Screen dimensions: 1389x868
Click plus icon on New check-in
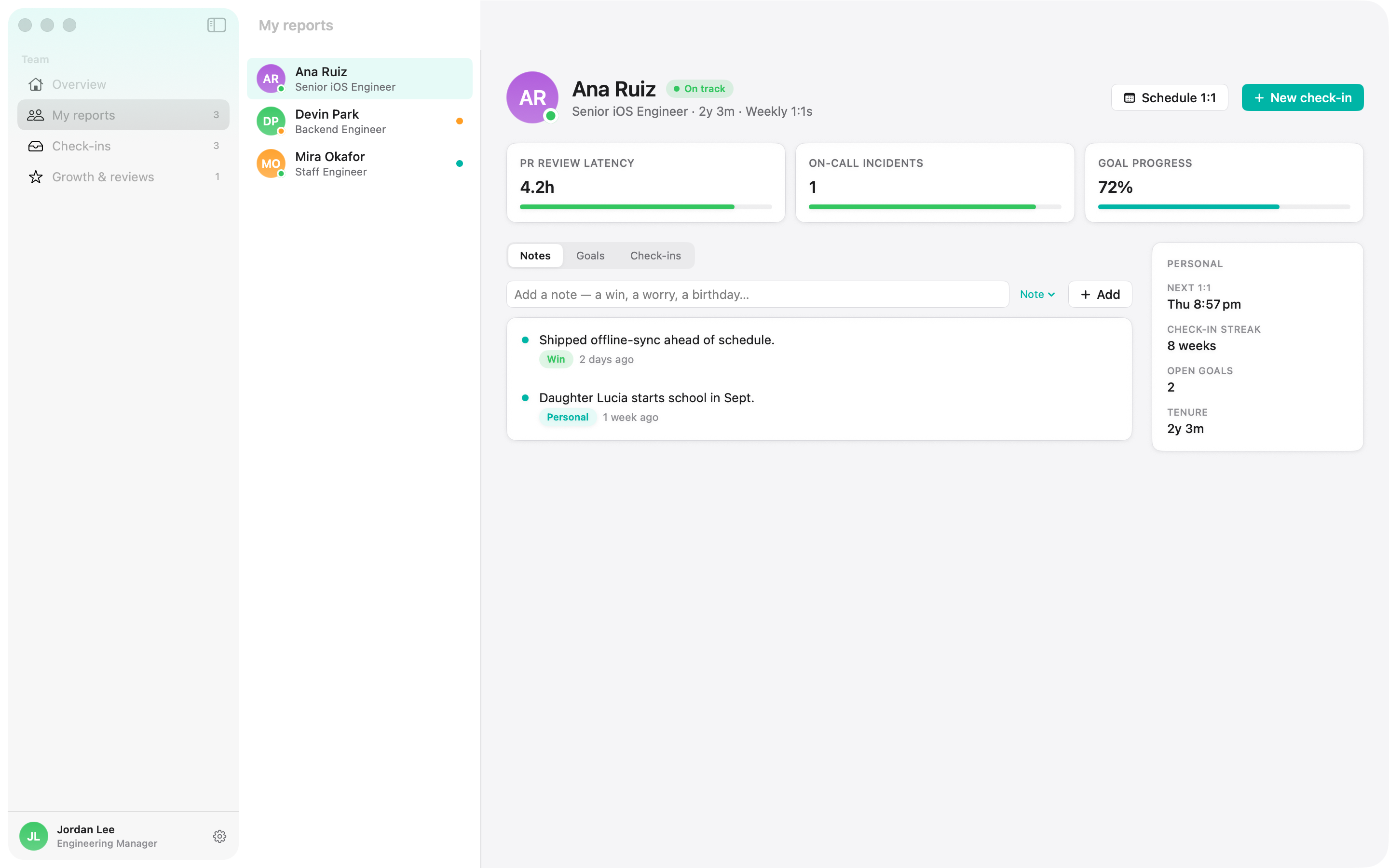coord(1259,98)
